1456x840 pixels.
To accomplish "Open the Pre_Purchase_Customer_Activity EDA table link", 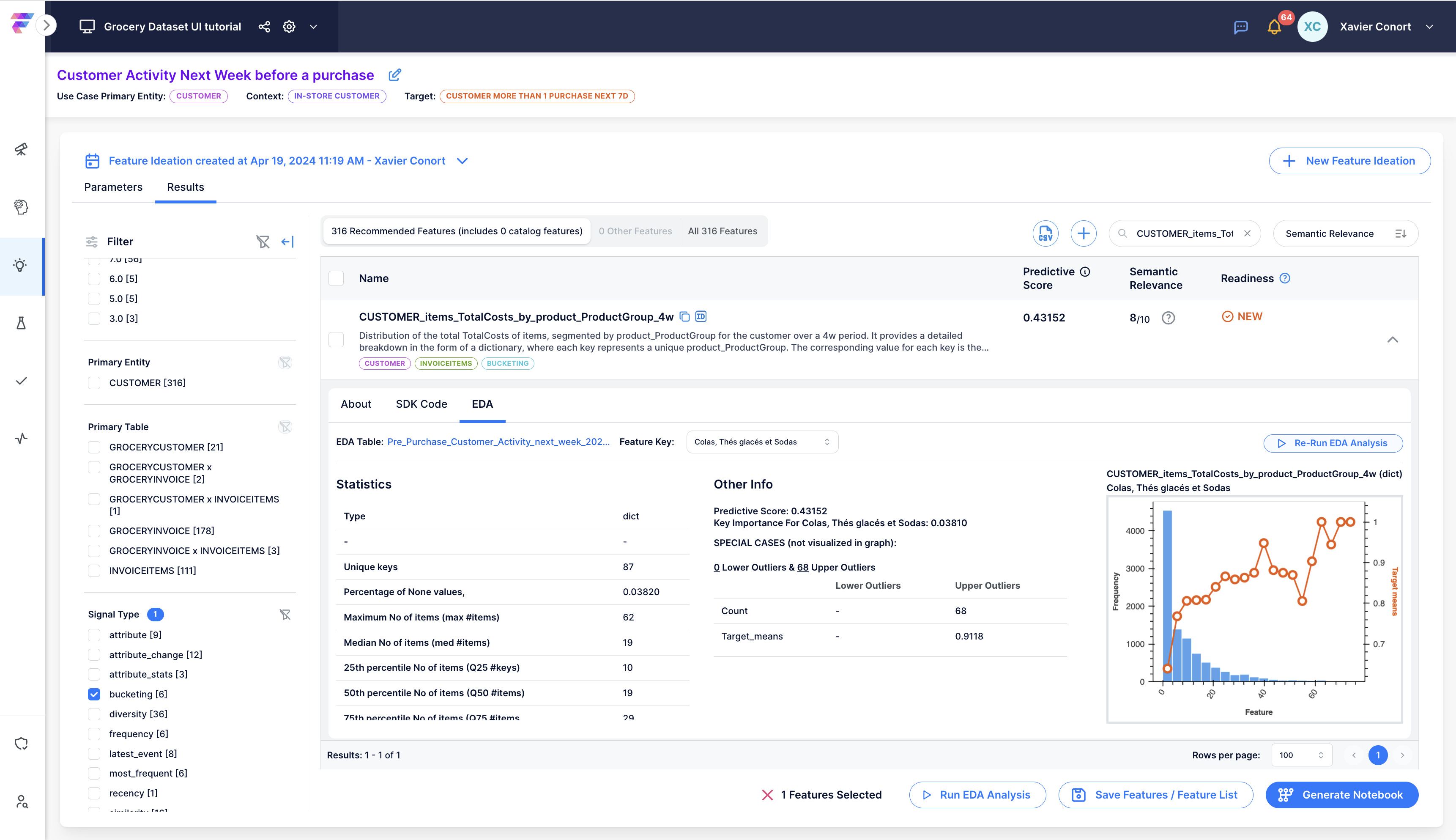I will (498, 442).
